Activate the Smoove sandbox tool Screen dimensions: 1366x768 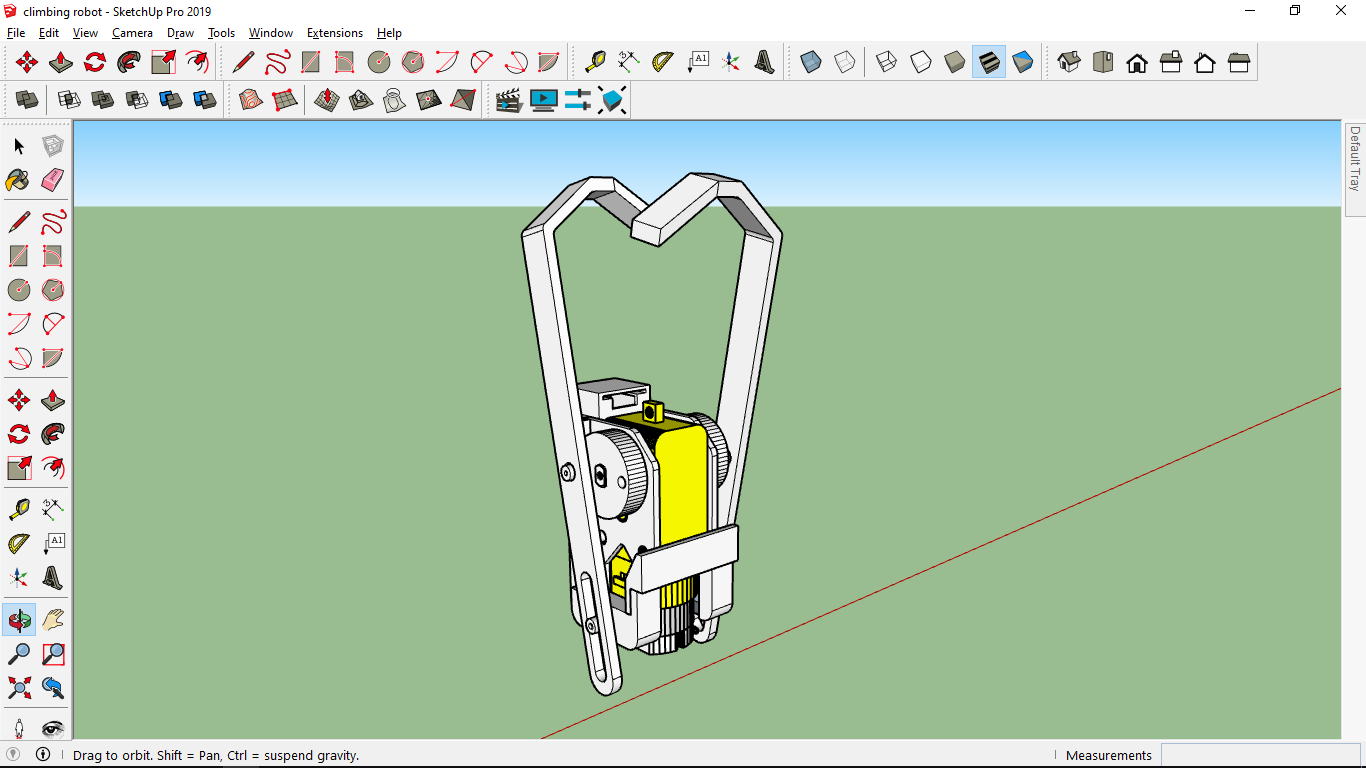coord(327,100)
